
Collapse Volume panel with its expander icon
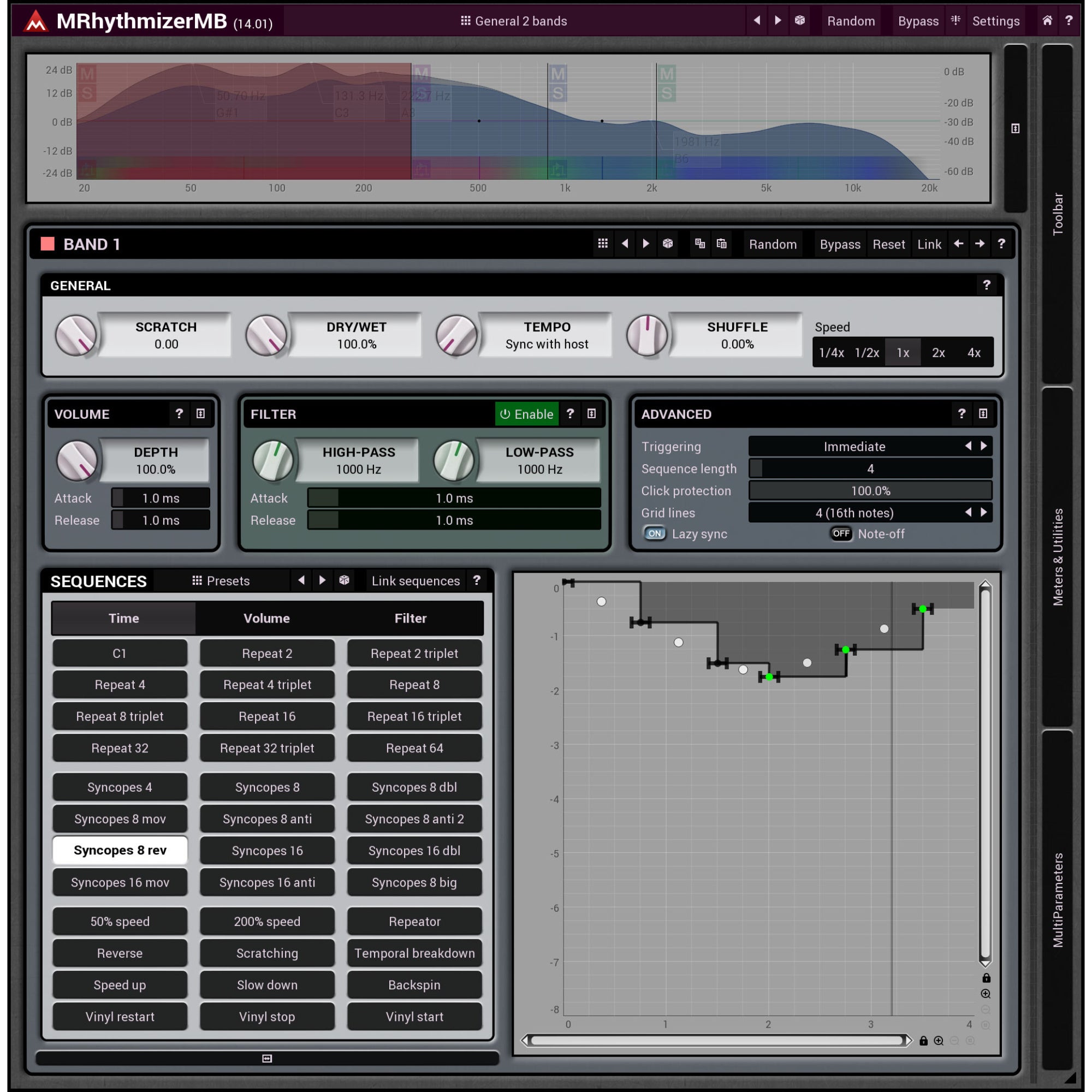click(x=200, y=414)
